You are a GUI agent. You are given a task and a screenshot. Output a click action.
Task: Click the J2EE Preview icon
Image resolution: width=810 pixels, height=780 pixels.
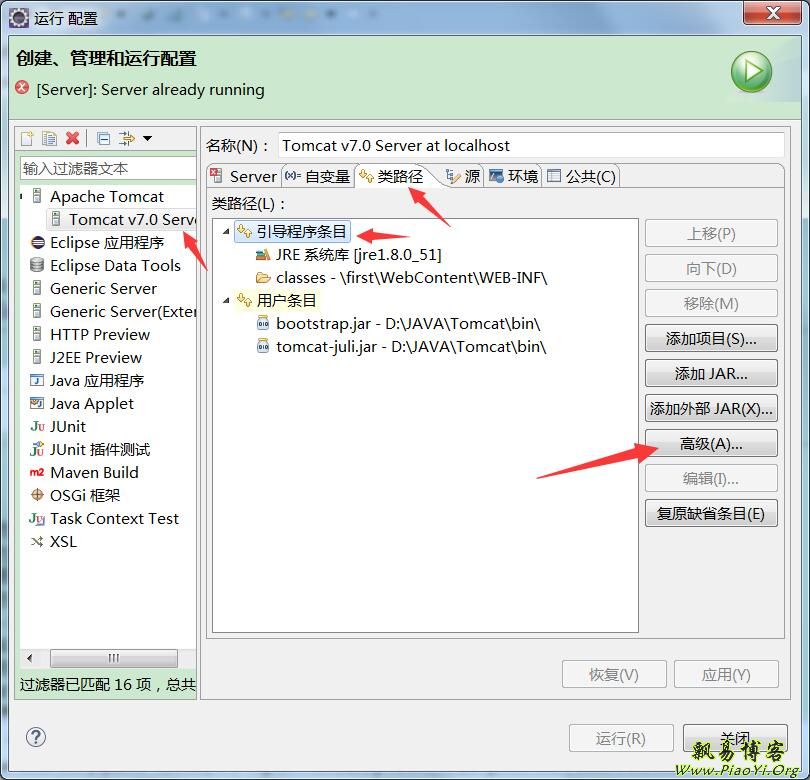(37, 357)
